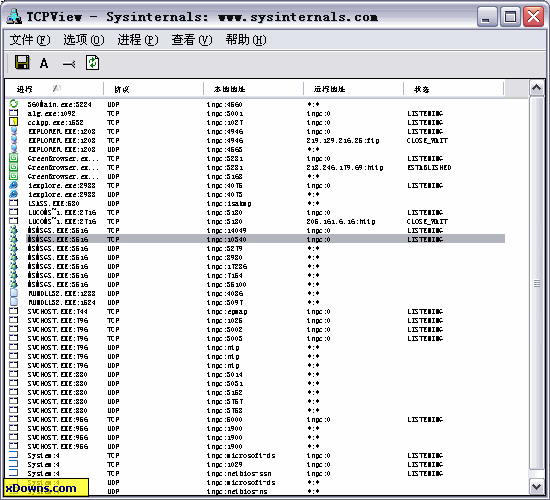Click remote address 219.129.216.26:ftp
The width and height of the screenshot is (550, 500).
coord(343,140)
